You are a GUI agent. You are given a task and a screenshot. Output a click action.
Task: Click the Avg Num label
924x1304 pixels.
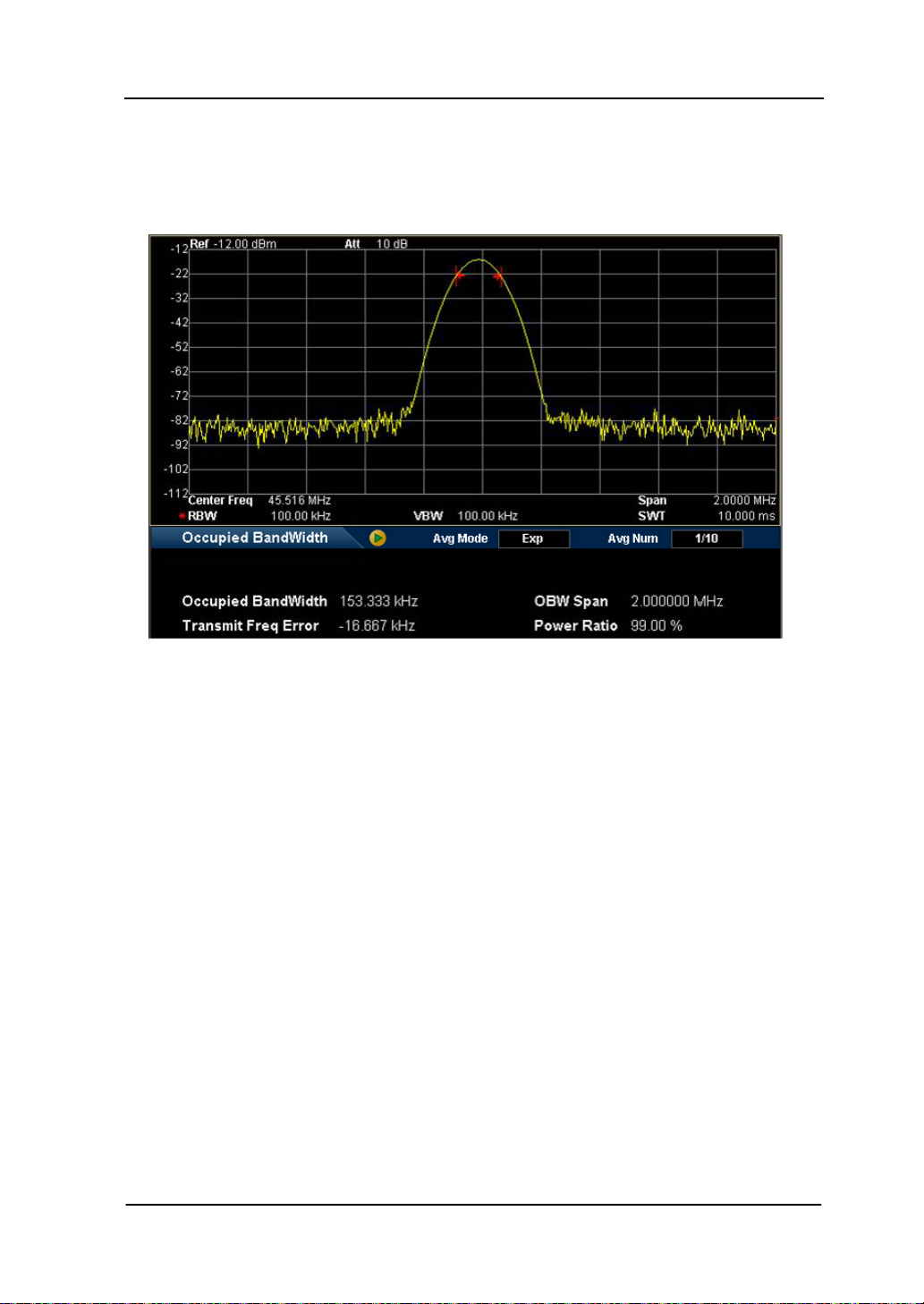pyautogui.click(x=633, y=538)
